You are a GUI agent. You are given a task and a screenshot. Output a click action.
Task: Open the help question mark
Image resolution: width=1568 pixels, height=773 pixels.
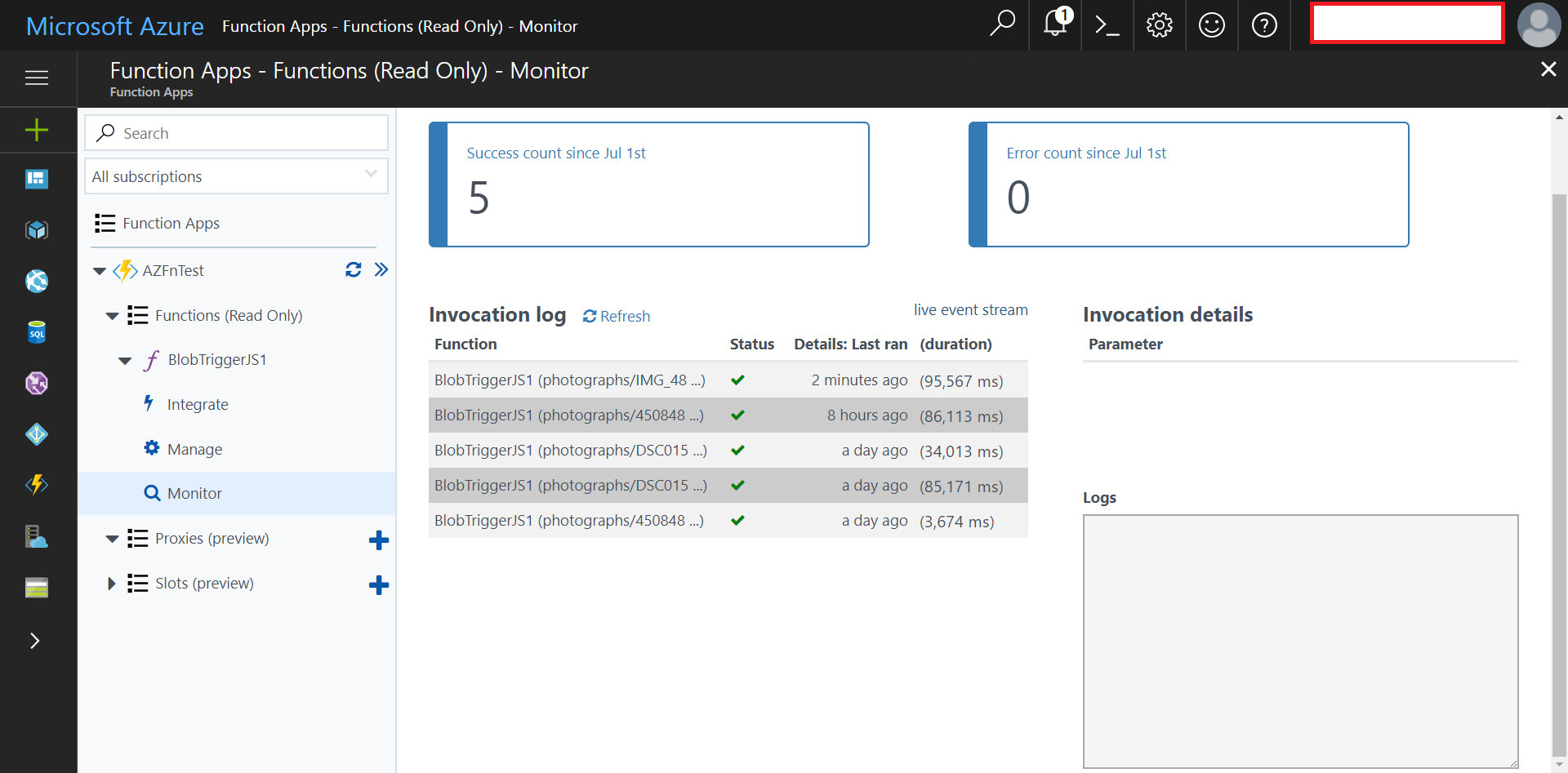(x=1264, y=25)
